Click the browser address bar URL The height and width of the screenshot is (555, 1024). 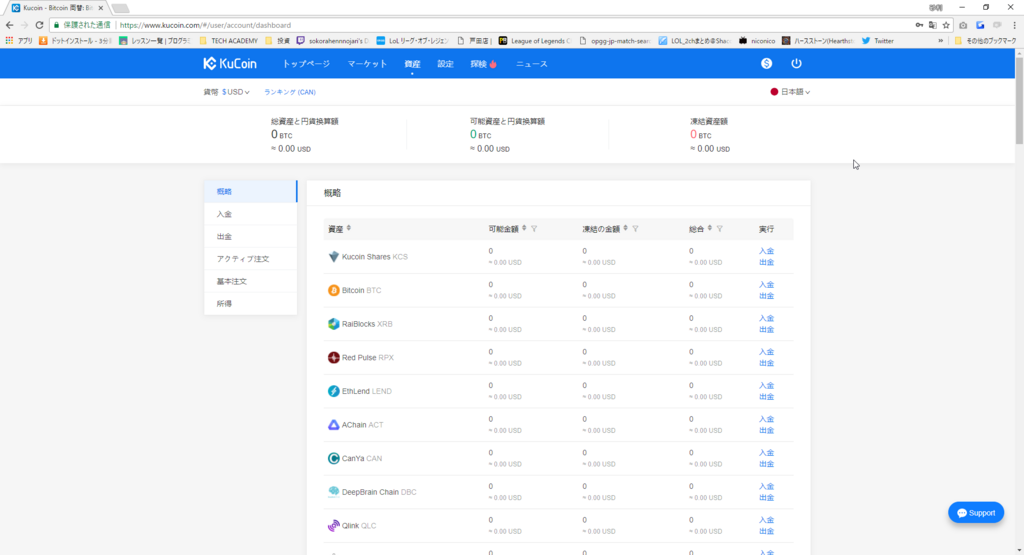205,25
